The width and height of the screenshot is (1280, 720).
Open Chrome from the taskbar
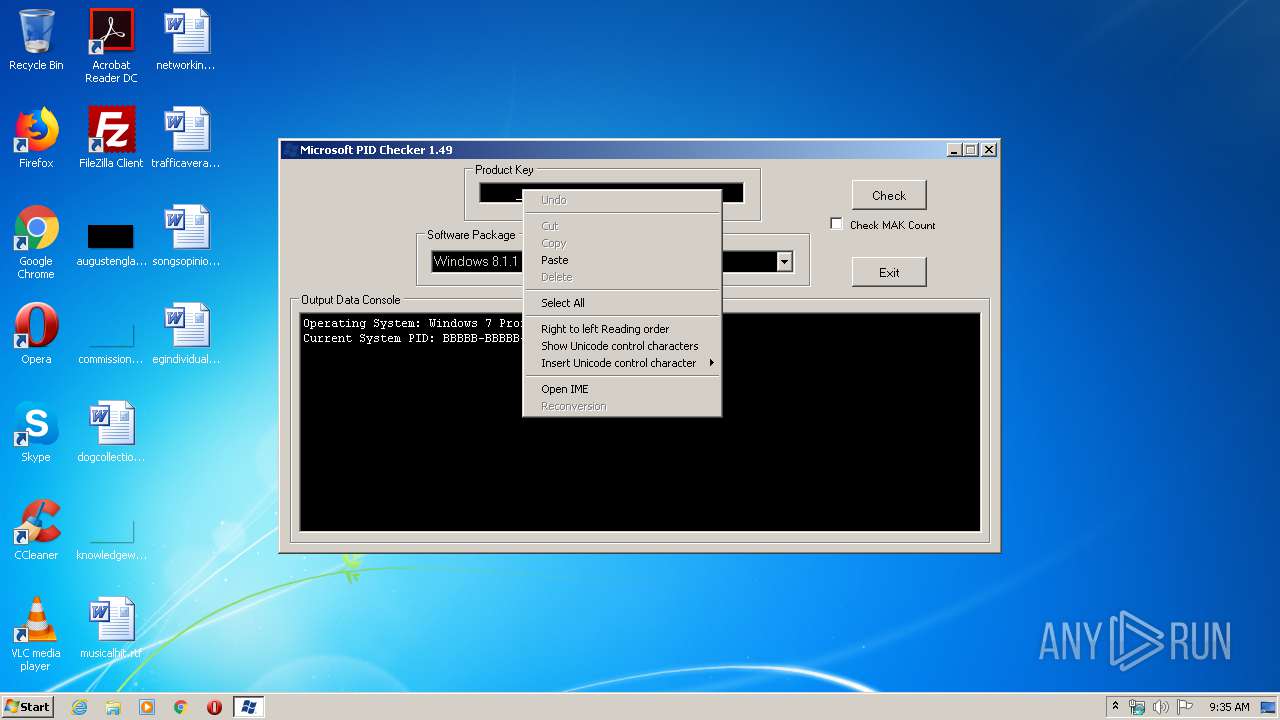pyautogui.click(x=181, y=707)
